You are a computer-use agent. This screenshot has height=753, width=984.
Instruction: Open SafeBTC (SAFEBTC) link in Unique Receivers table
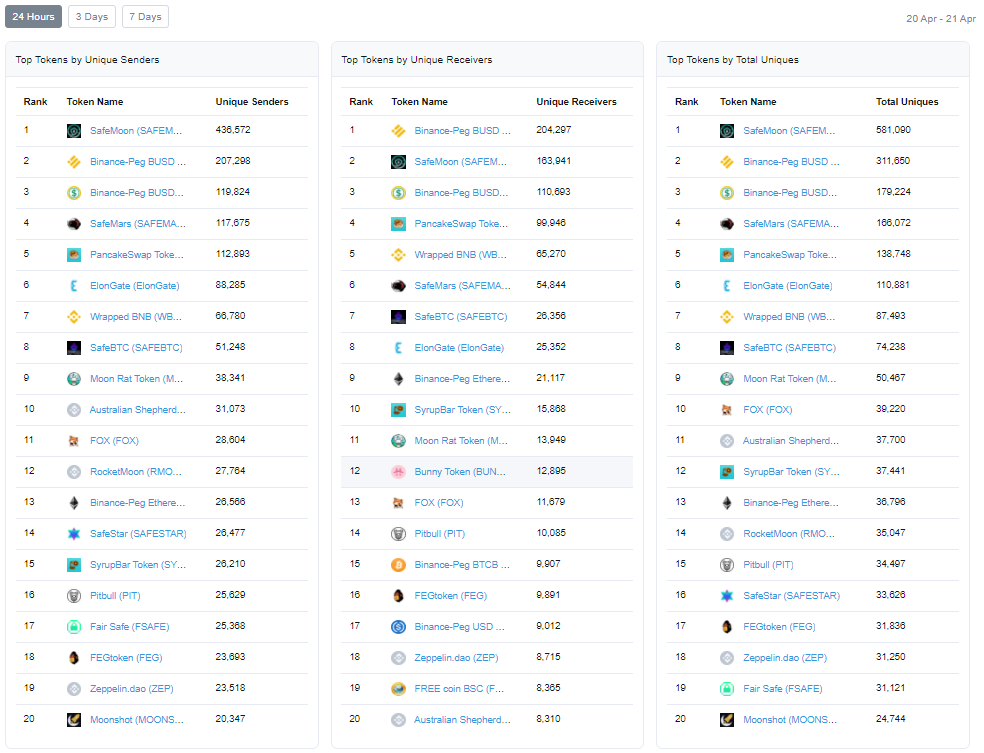461,317
